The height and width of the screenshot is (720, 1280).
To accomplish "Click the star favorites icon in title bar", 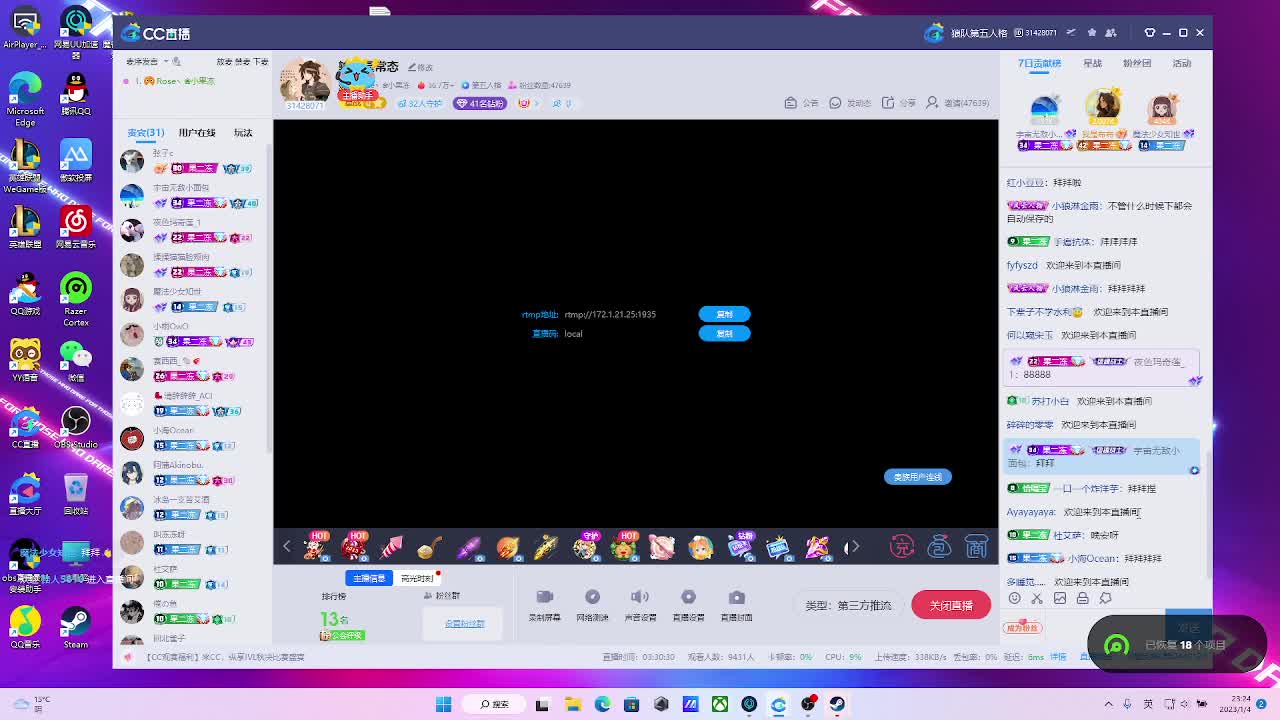I will (1092, 33).
